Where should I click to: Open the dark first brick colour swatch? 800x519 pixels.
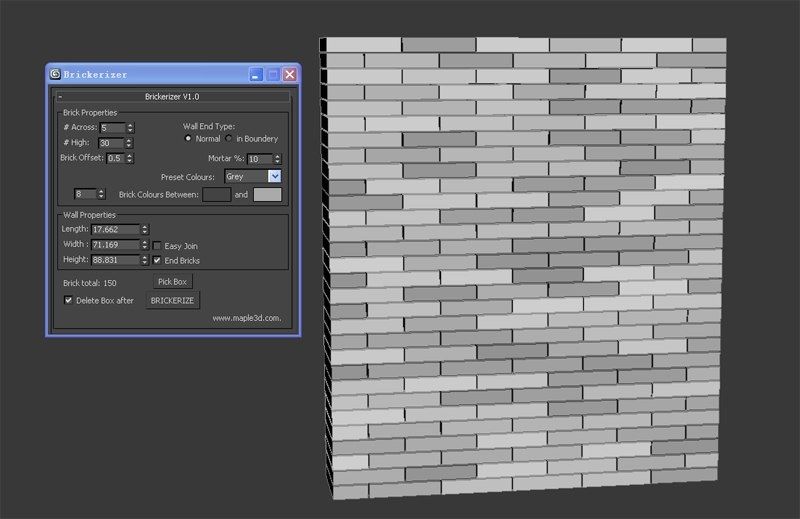tap(216, 194)
